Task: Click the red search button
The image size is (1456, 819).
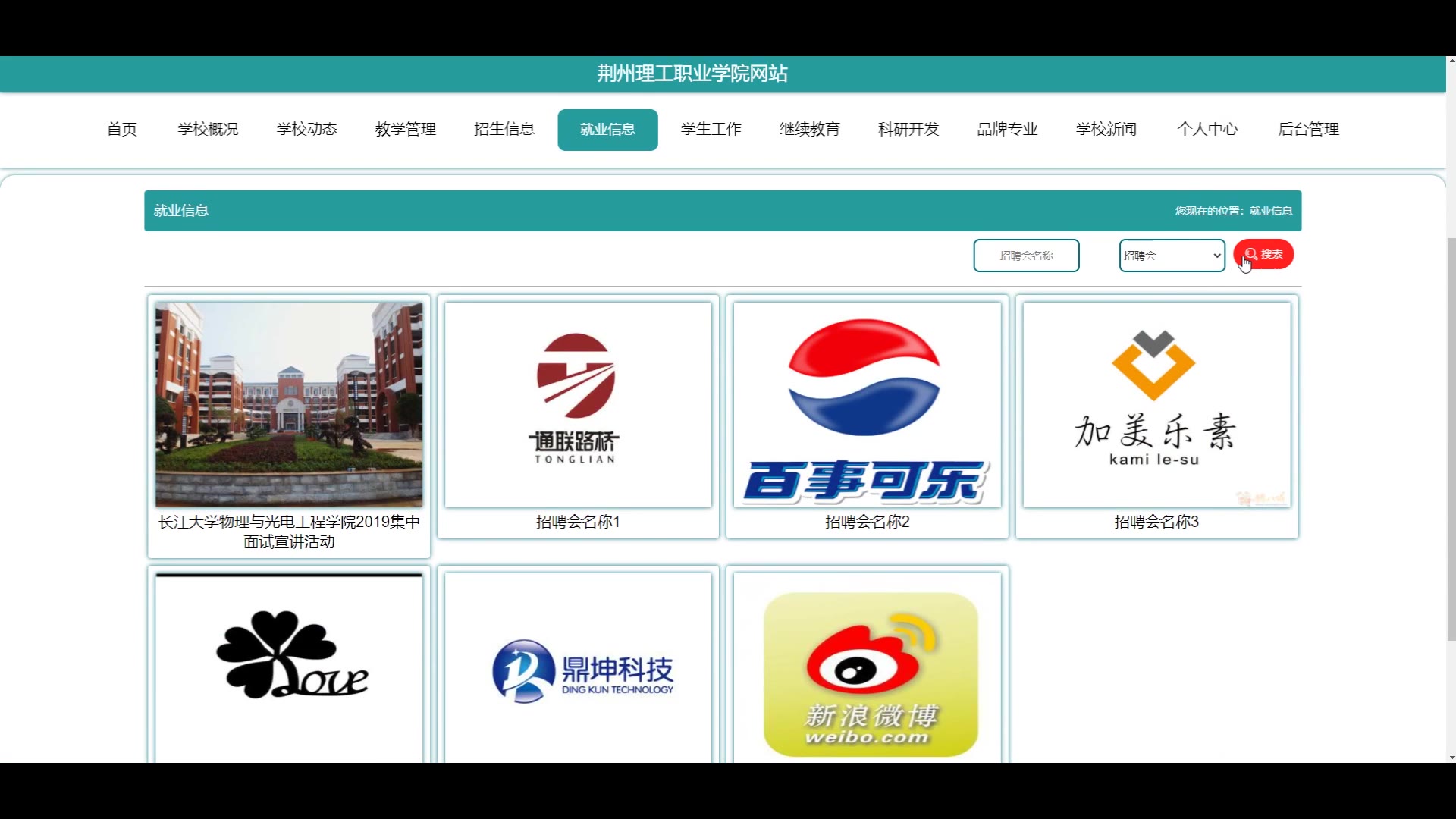Action: (x=1263, y=254)
